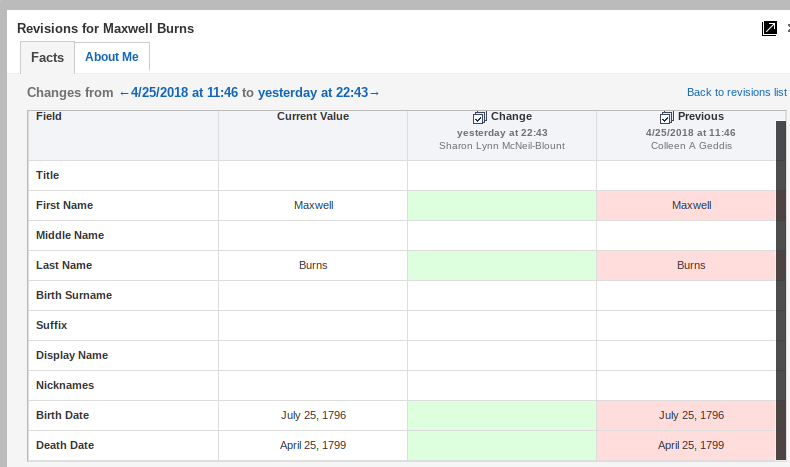
Task: Close the revisions dialog
Action: [x=787, y=28]
